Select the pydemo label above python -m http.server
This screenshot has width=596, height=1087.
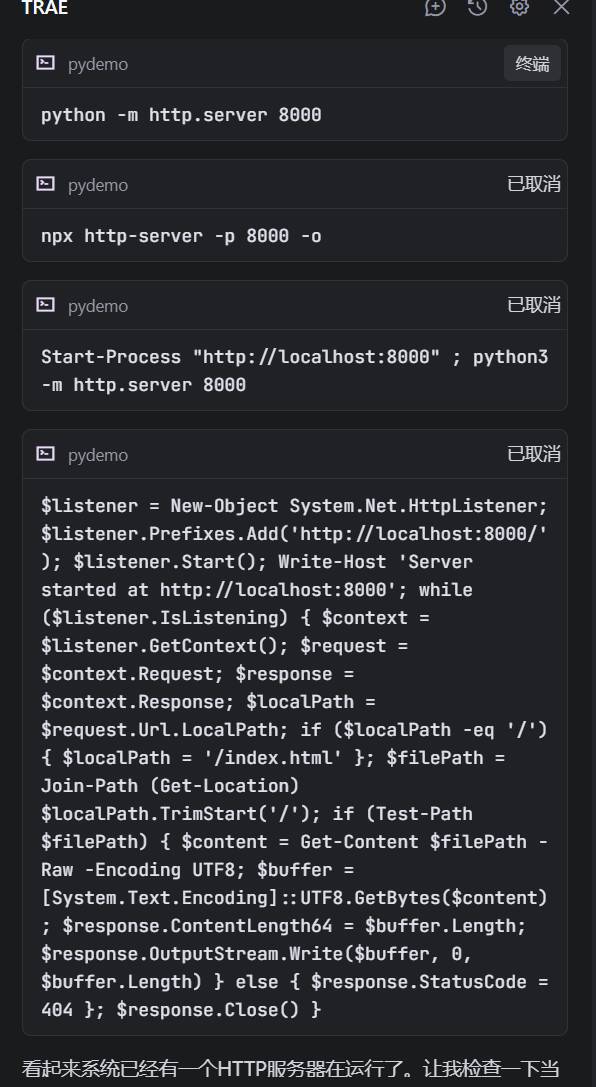pyautogui.click(x=98, y=64)
